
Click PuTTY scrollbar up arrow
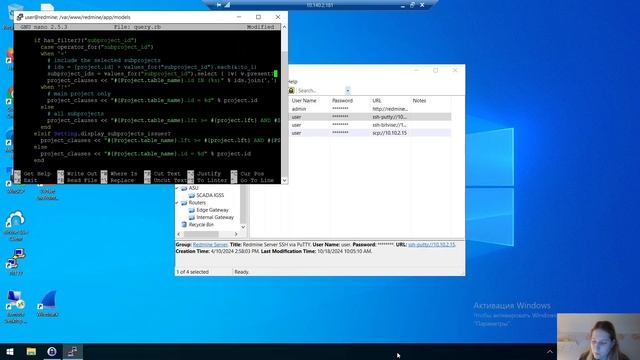click(x=284, y=27)
